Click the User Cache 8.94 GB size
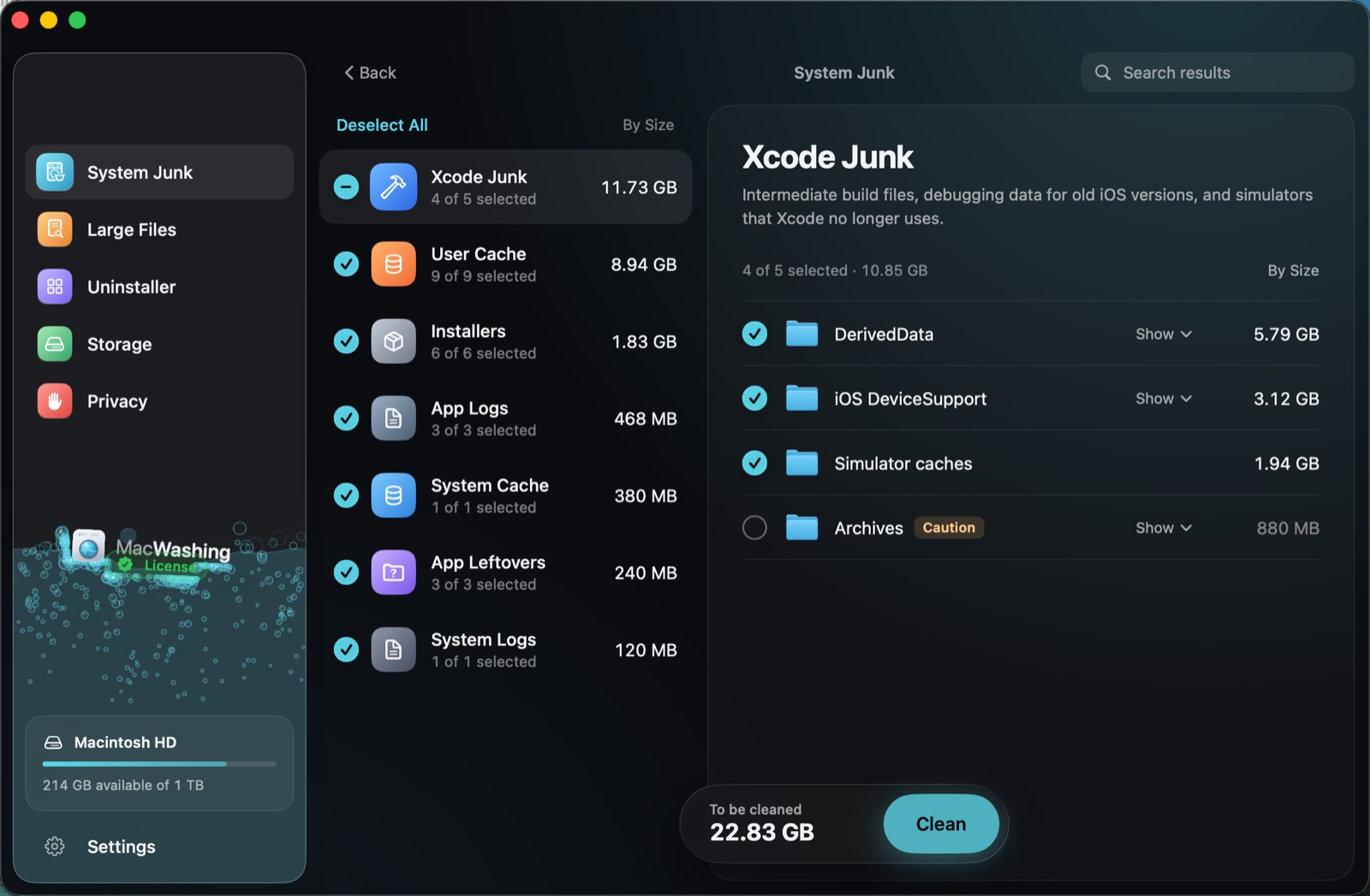 pos(644,264)
